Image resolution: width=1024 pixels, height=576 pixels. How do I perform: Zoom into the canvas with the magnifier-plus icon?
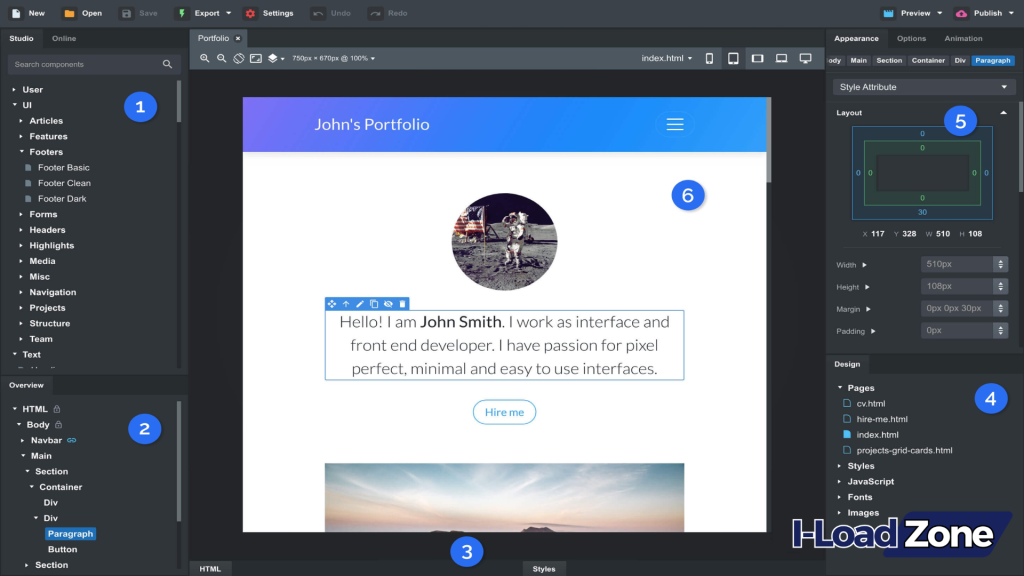(205, 58)
